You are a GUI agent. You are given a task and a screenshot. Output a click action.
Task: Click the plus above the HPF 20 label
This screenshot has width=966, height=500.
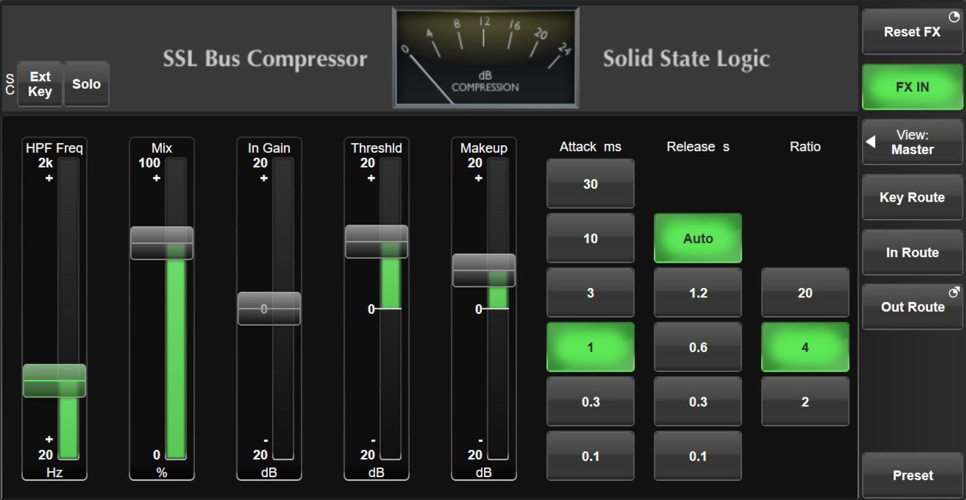(x=49, y=440)
